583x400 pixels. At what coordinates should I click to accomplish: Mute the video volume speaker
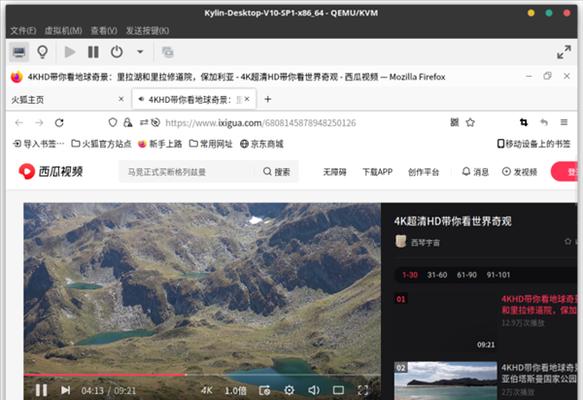[x=314, y=390]
